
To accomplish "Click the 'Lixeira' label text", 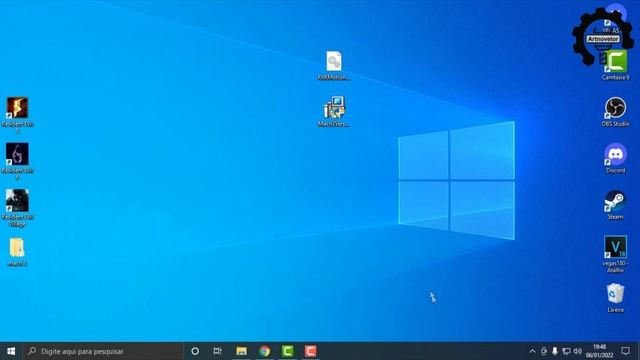I will point(616,310).
